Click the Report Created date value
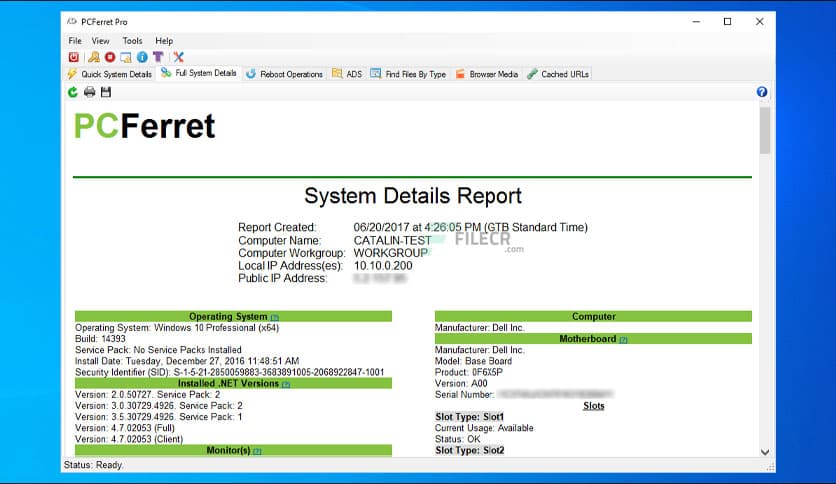This screenshot has height=484, width=836. coord(470,227)
